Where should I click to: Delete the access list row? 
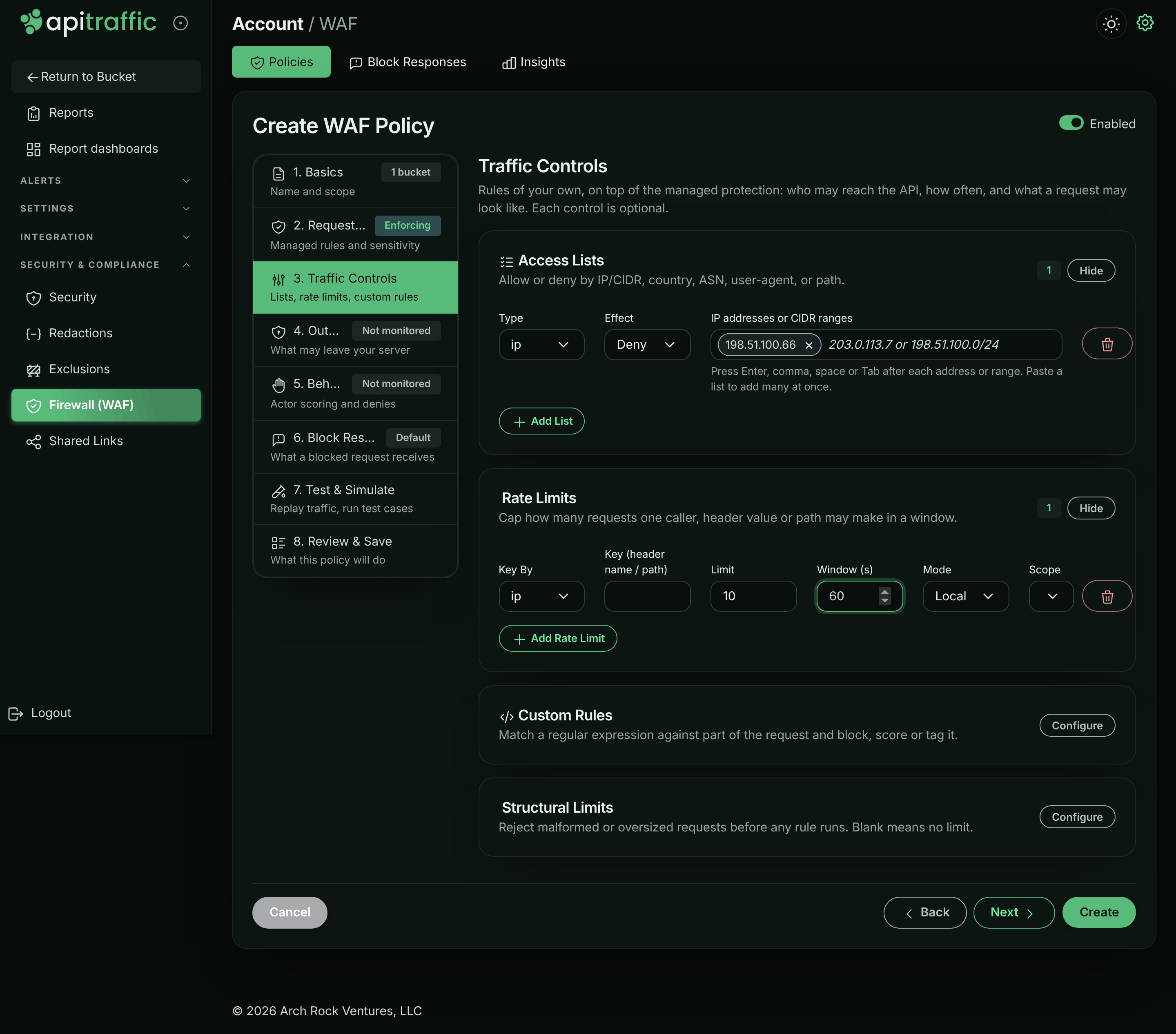point(1107,344)
